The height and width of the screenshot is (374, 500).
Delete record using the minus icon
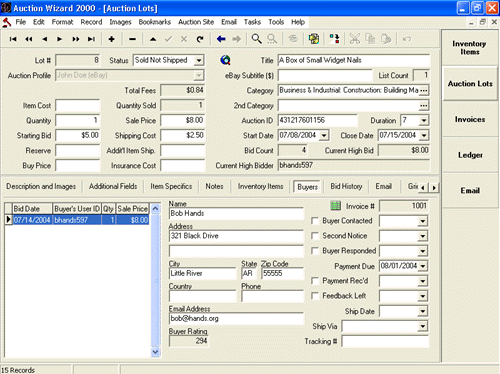click(x=132, y=39)
